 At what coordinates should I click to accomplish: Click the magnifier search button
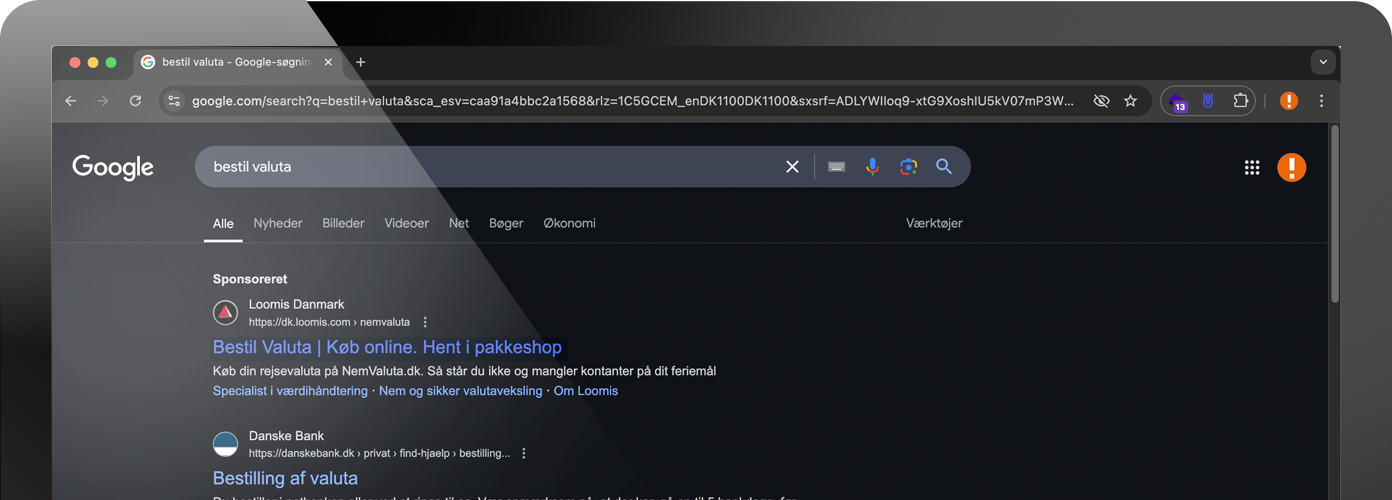(944, 167)
